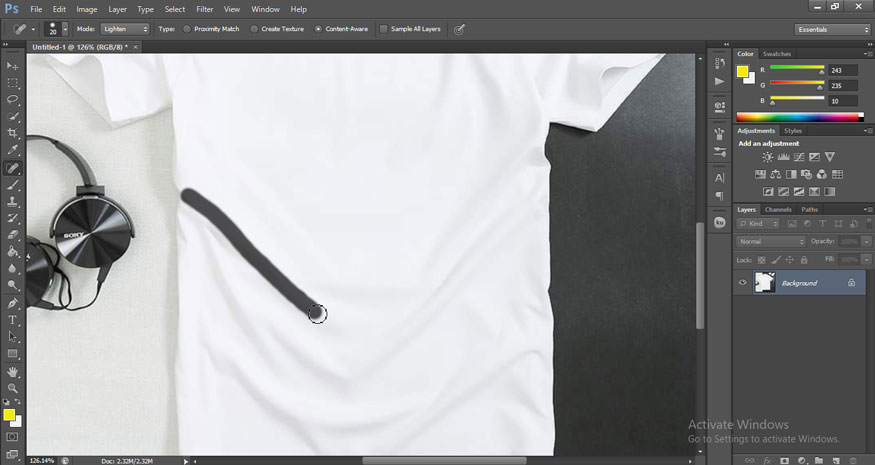
Task: Open the layer Fill dropdown arrow
Action: tap(866, 260)
